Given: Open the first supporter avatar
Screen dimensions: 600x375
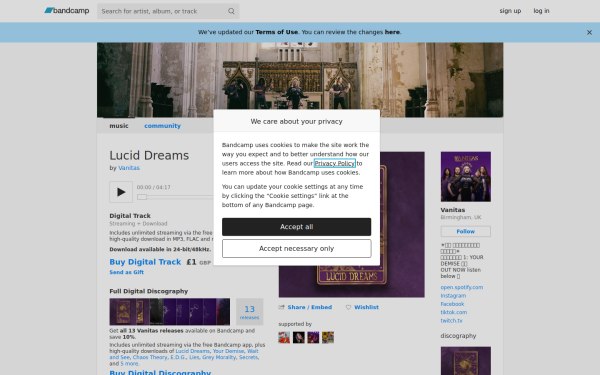Looking at the screenshot, I should tap(284, 337).
